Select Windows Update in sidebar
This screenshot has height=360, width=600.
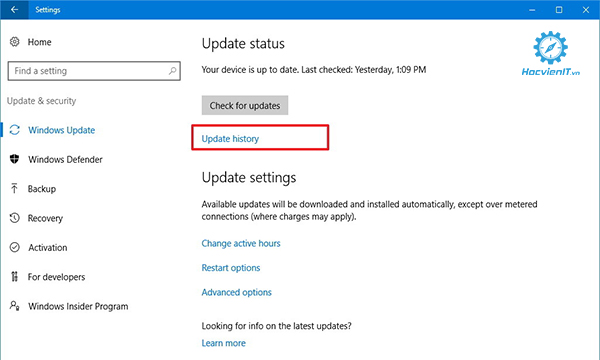pos(62,130)
